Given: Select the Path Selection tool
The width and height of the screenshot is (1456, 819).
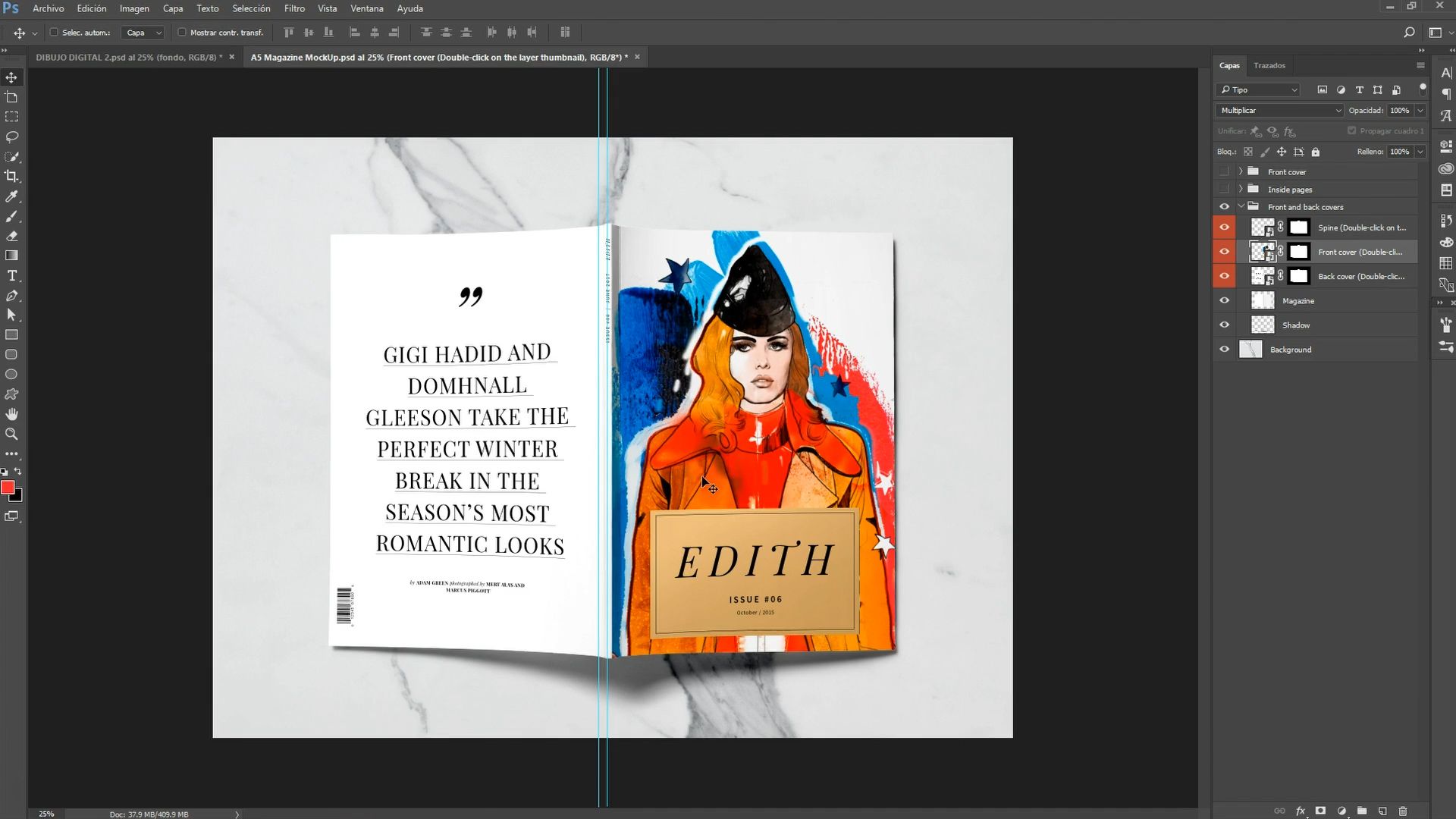Looking at the screenshot, I should (x=11, y=315).
